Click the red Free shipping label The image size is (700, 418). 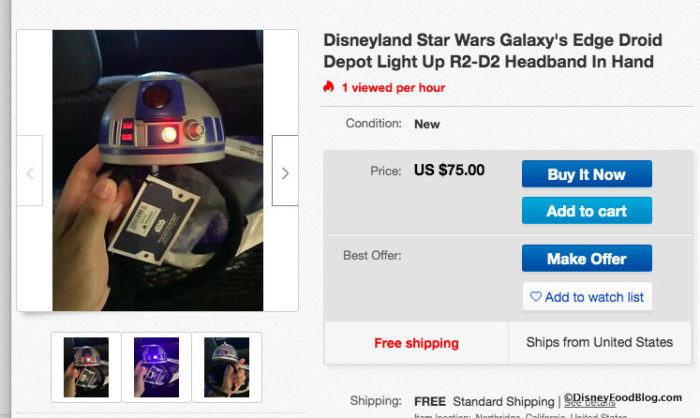click(x=416, y=343)
